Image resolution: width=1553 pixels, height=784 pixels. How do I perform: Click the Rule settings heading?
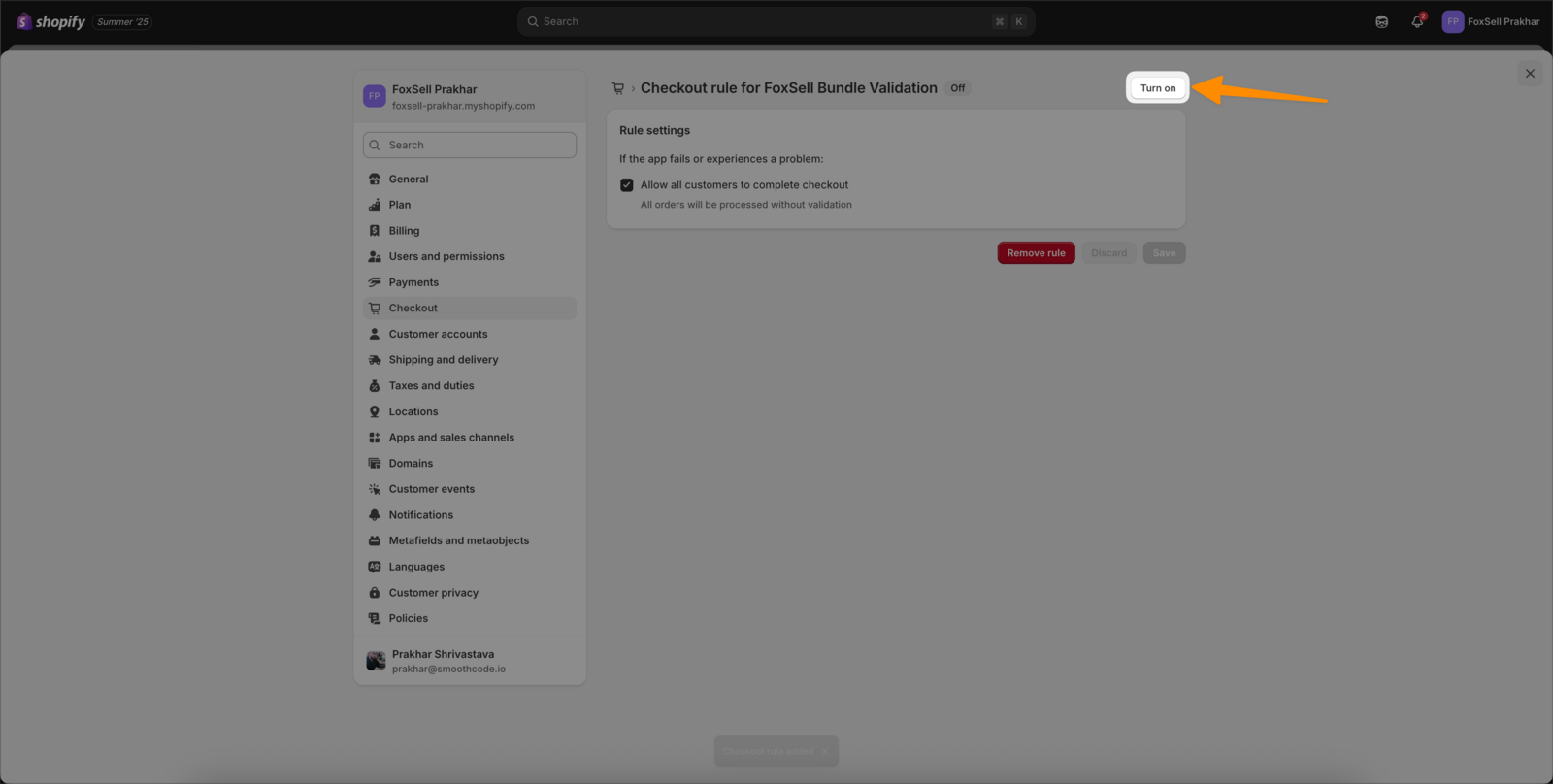(x=655, y=130)
